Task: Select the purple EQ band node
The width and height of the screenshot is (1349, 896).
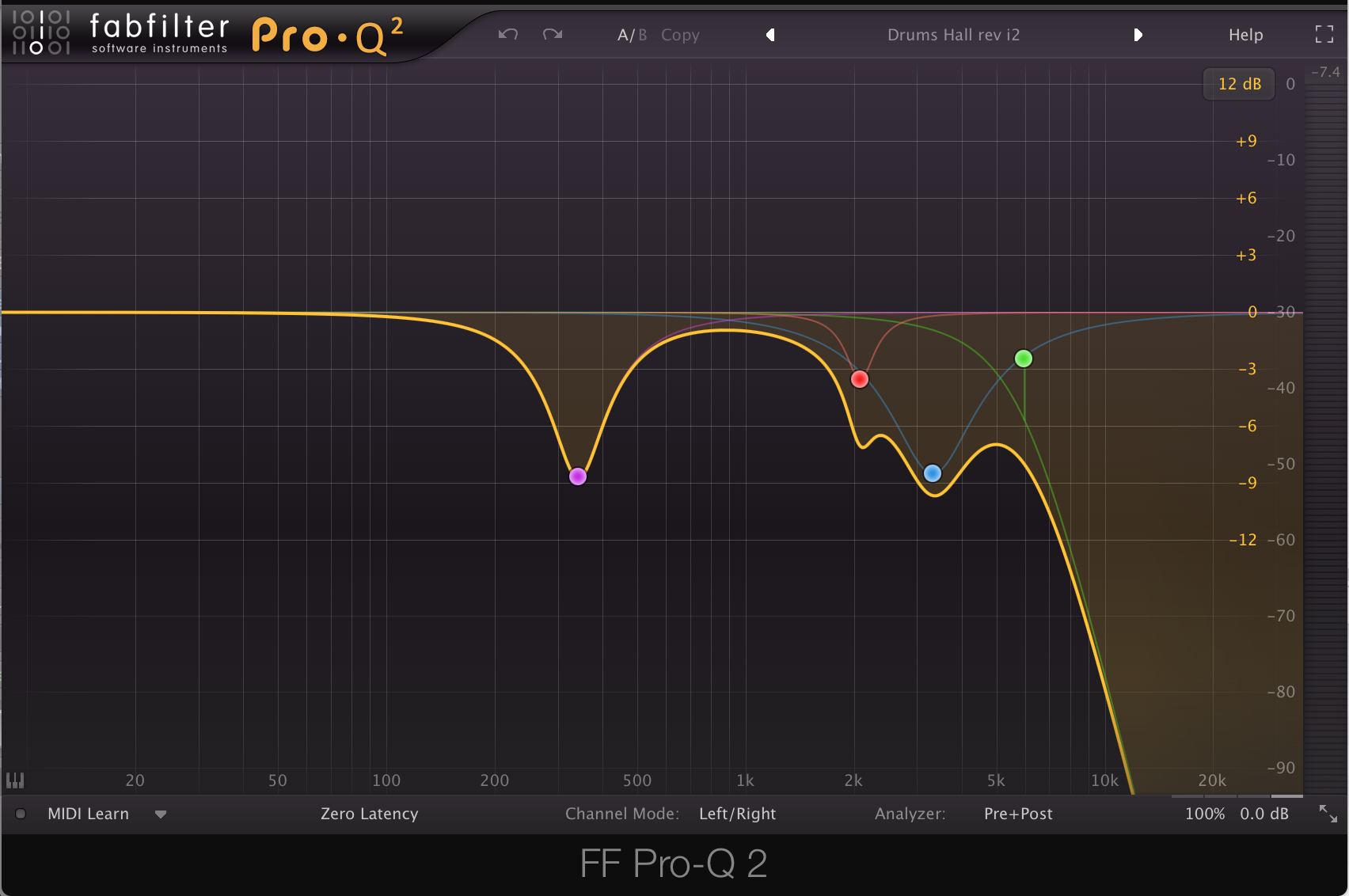Action: [x=578, y=476]
